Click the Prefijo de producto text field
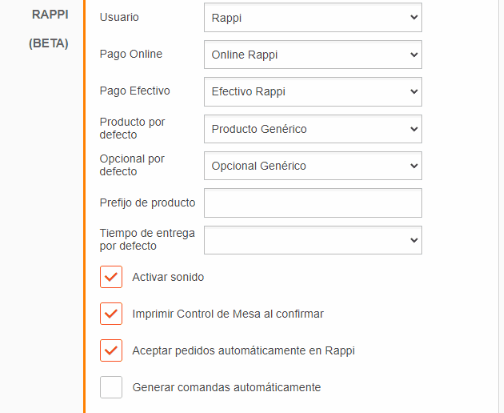 (313, 203)
